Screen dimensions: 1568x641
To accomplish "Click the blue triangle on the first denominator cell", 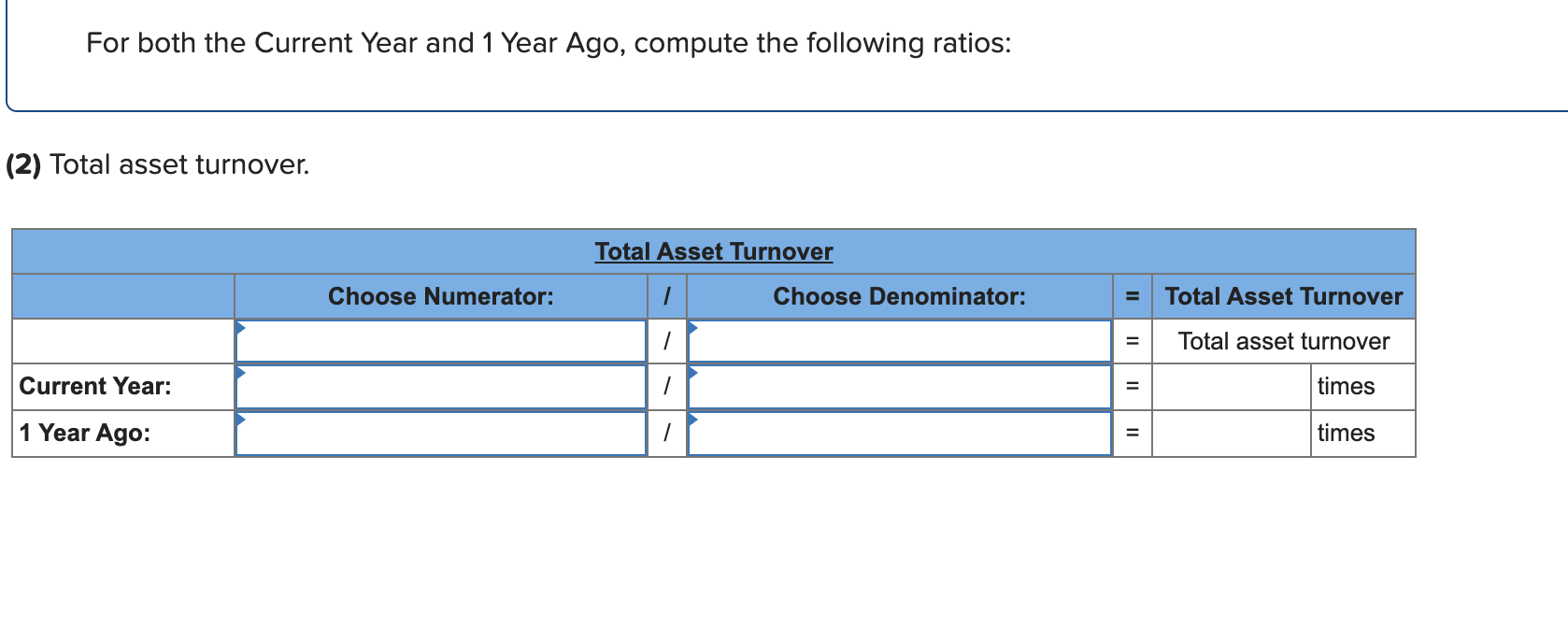I will 691,329.
